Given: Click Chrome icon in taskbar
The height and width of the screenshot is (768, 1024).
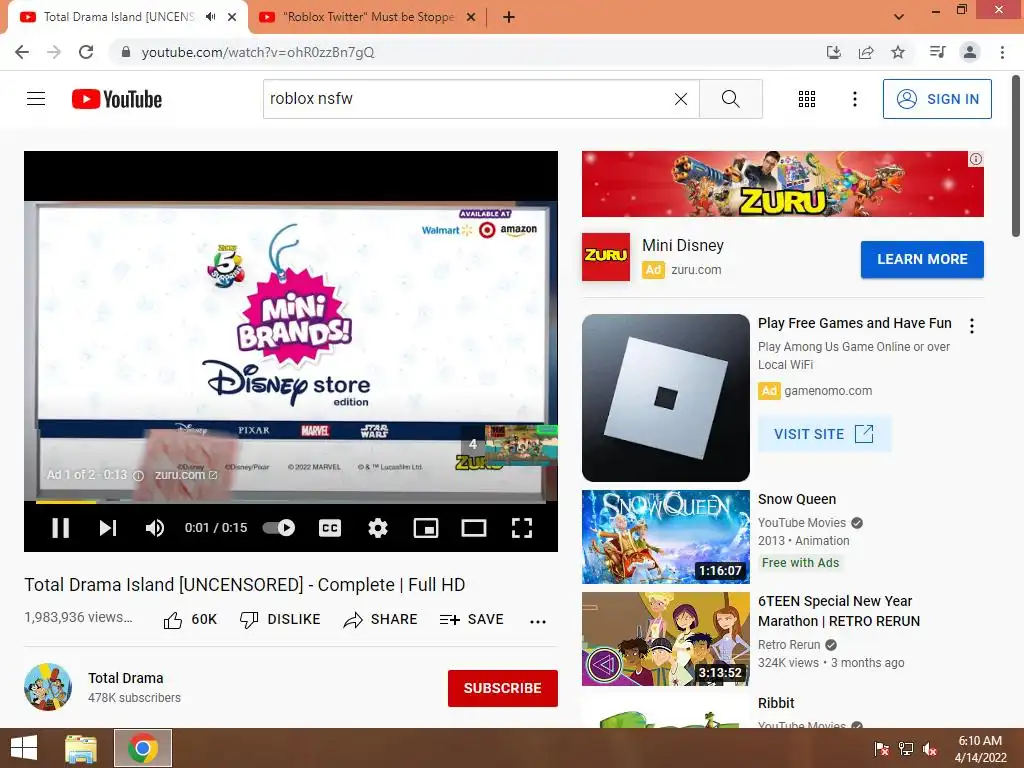Looking at the screenshot, I should click(x=143, y=748).
